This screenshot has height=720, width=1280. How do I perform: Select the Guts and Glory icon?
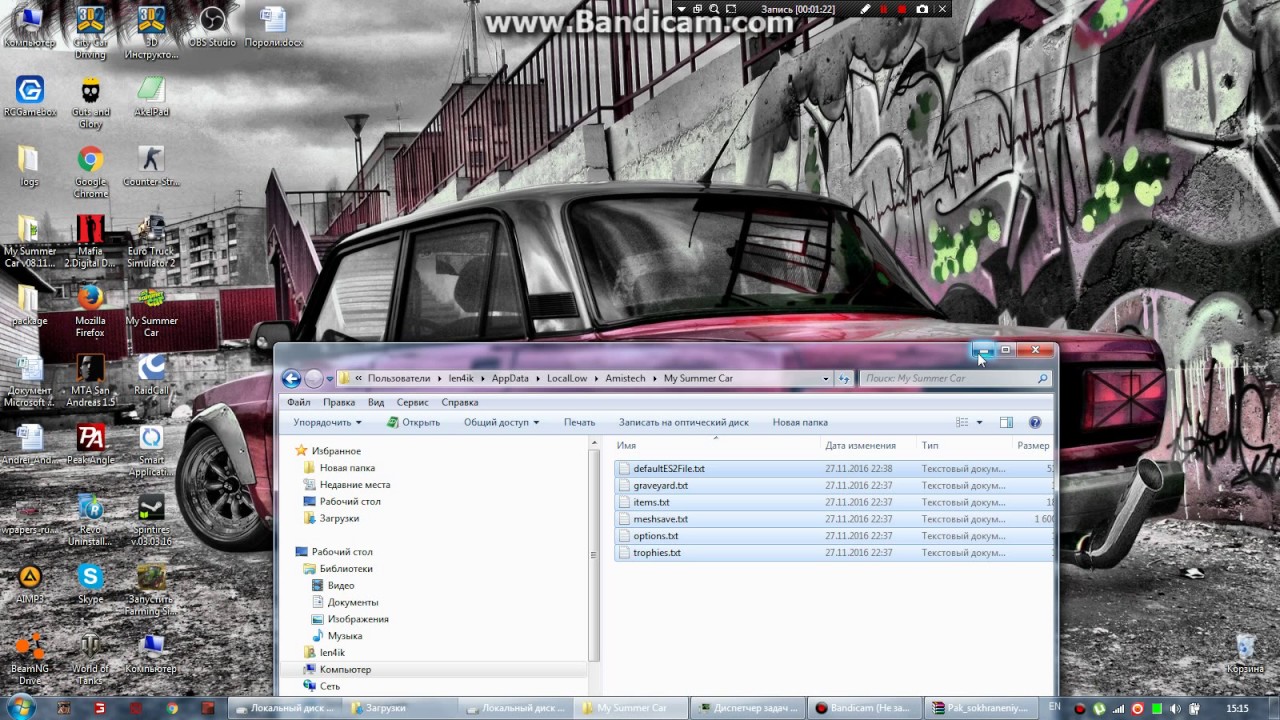[90, 102]
